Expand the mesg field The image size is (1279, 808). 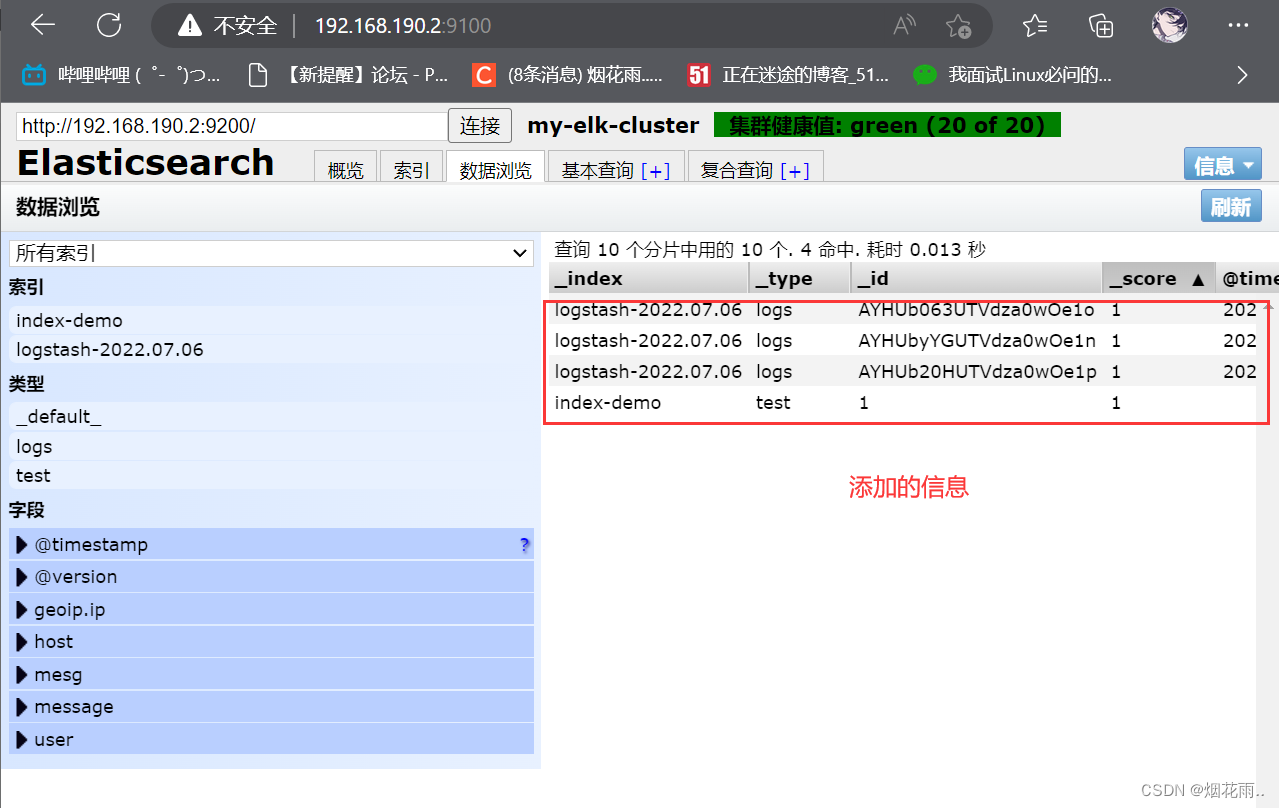[271, 675]
